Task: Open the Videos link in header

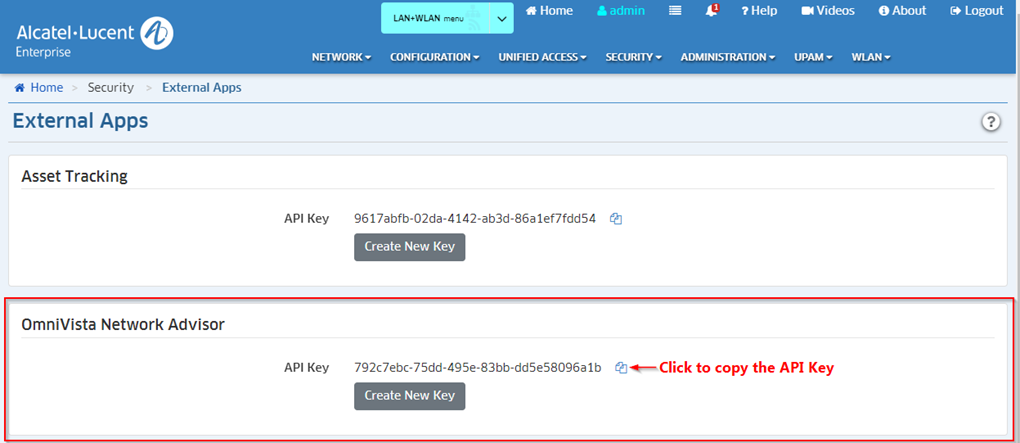Action: coord(827,11)
